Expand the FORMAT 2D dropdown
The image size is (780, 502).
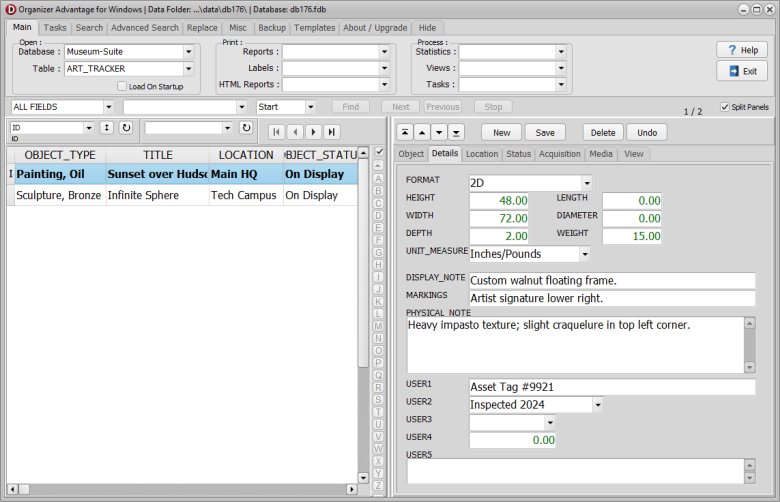tap(586, 183)
